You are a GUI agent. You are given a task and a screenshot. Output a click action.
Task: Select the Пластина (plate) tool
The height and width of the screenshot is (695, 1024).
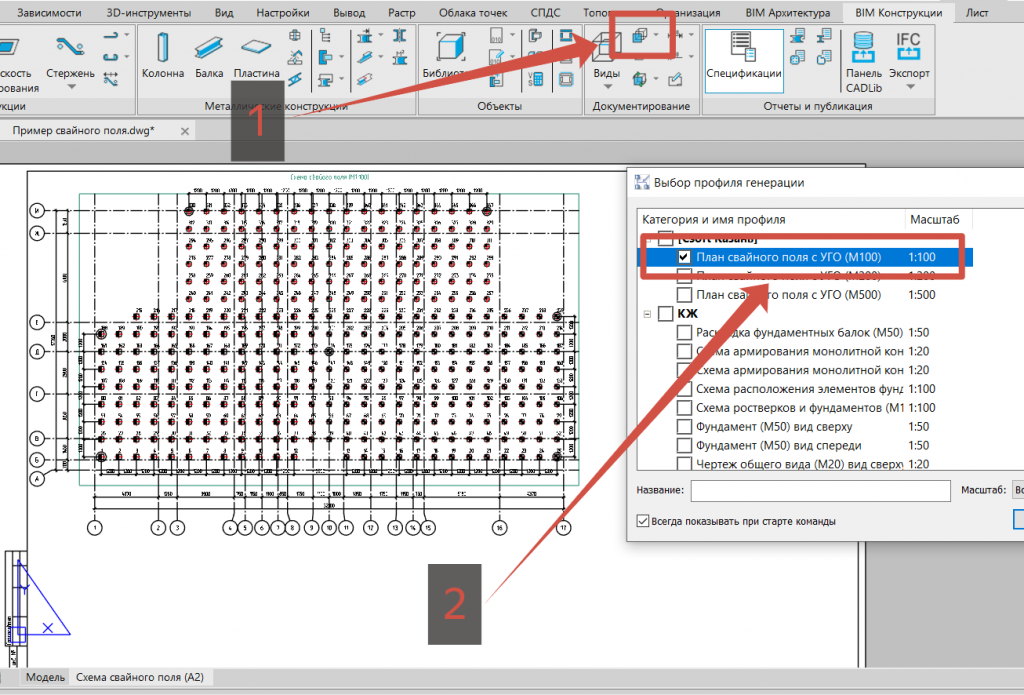[x=256, y=55]
